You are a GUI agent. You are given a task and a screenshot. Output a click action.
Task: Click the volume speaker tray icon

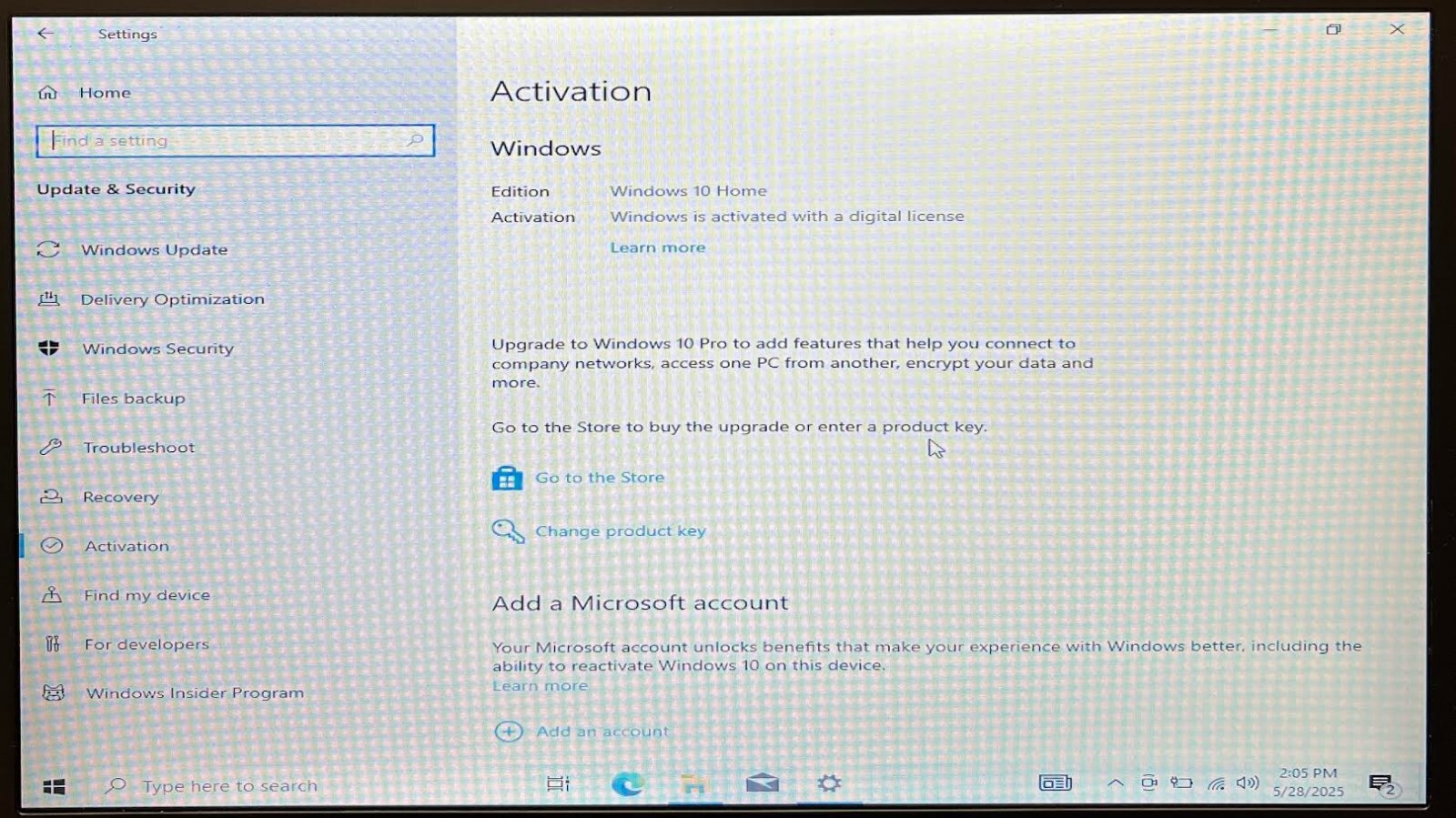[1248, 783]
